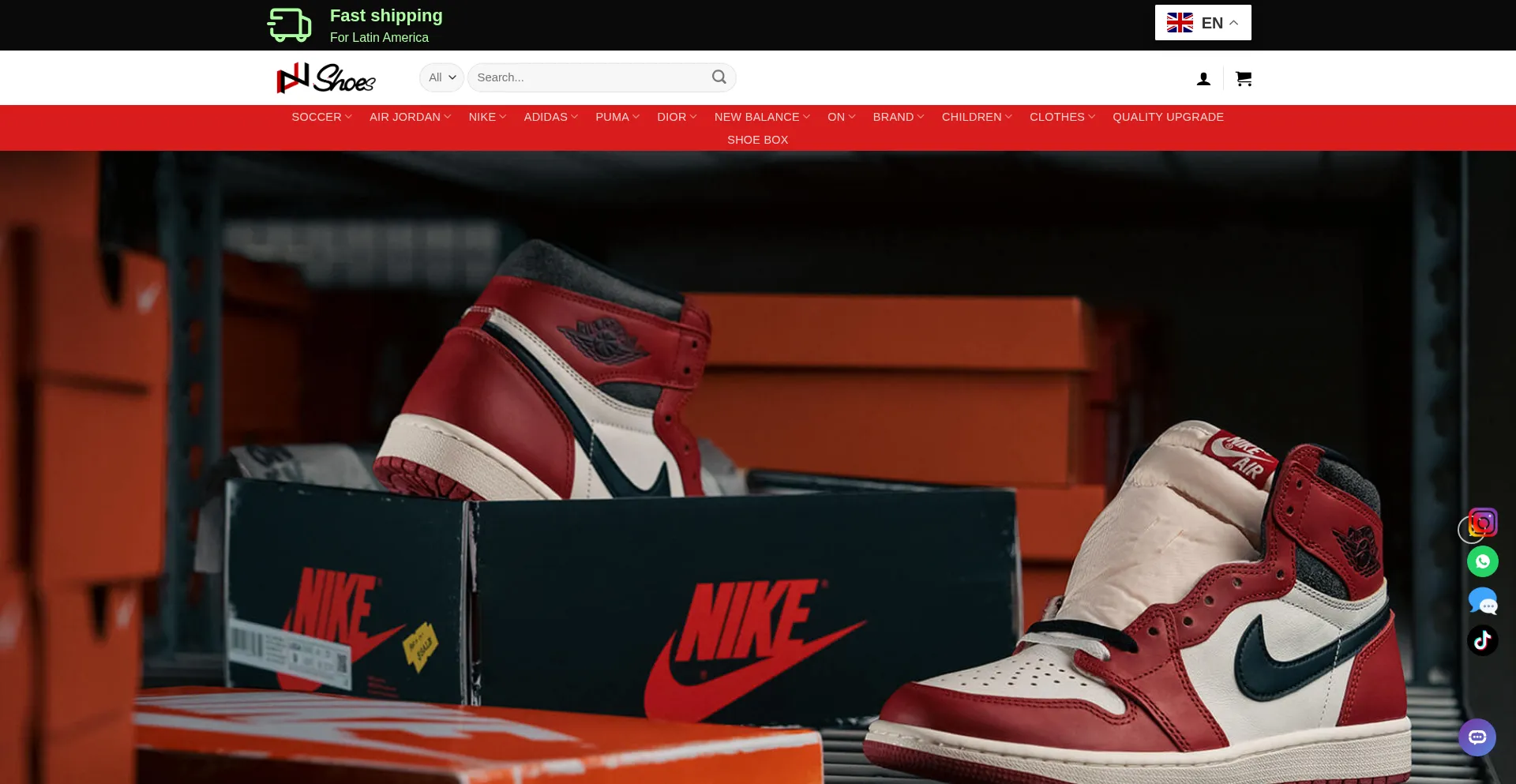This screenshot has width=1516, height=784.
Task: Open the CLOTHES menu
Action: (x=1062, y=117)
